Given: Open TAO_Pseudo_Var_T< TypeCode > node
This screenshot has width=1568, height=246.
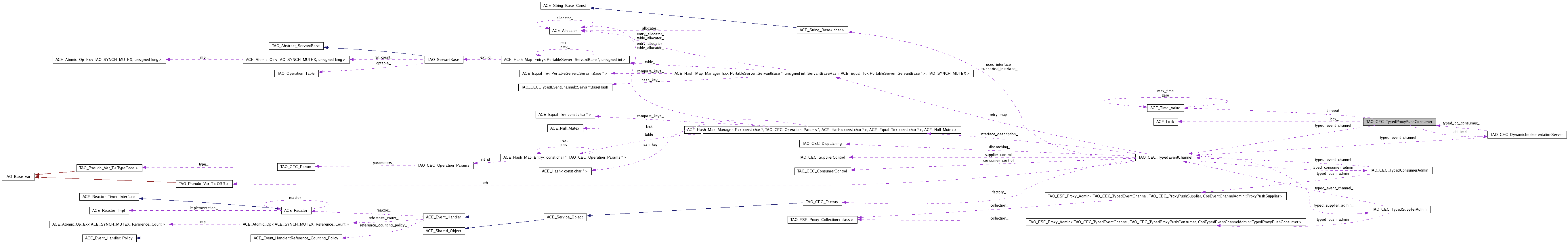Looking at the screenshot, I should pos(109,168).
